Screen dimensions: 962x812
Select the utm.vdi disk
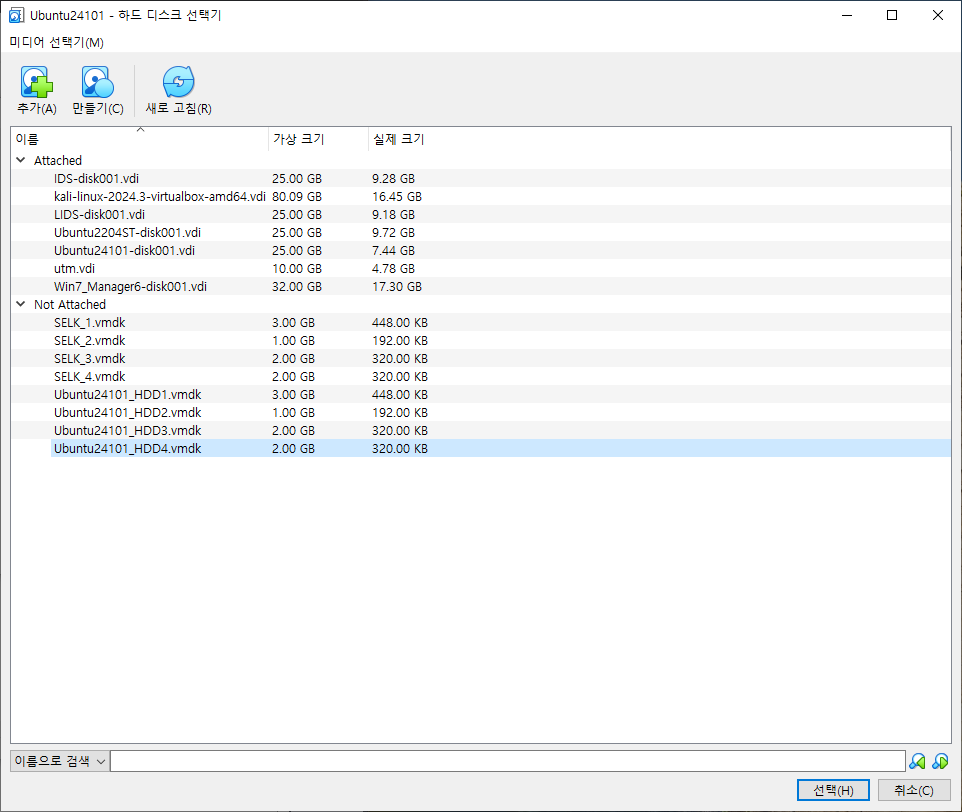tap(74, 269)
